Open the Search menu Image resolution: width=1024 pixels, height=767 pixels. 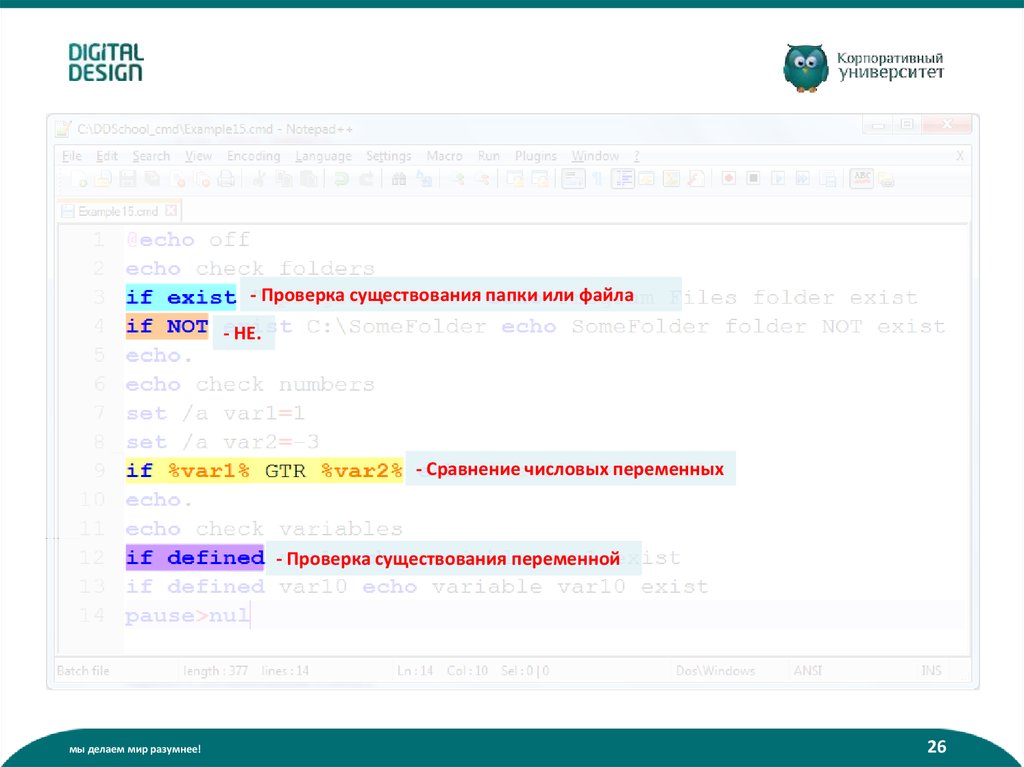(151, 156)
